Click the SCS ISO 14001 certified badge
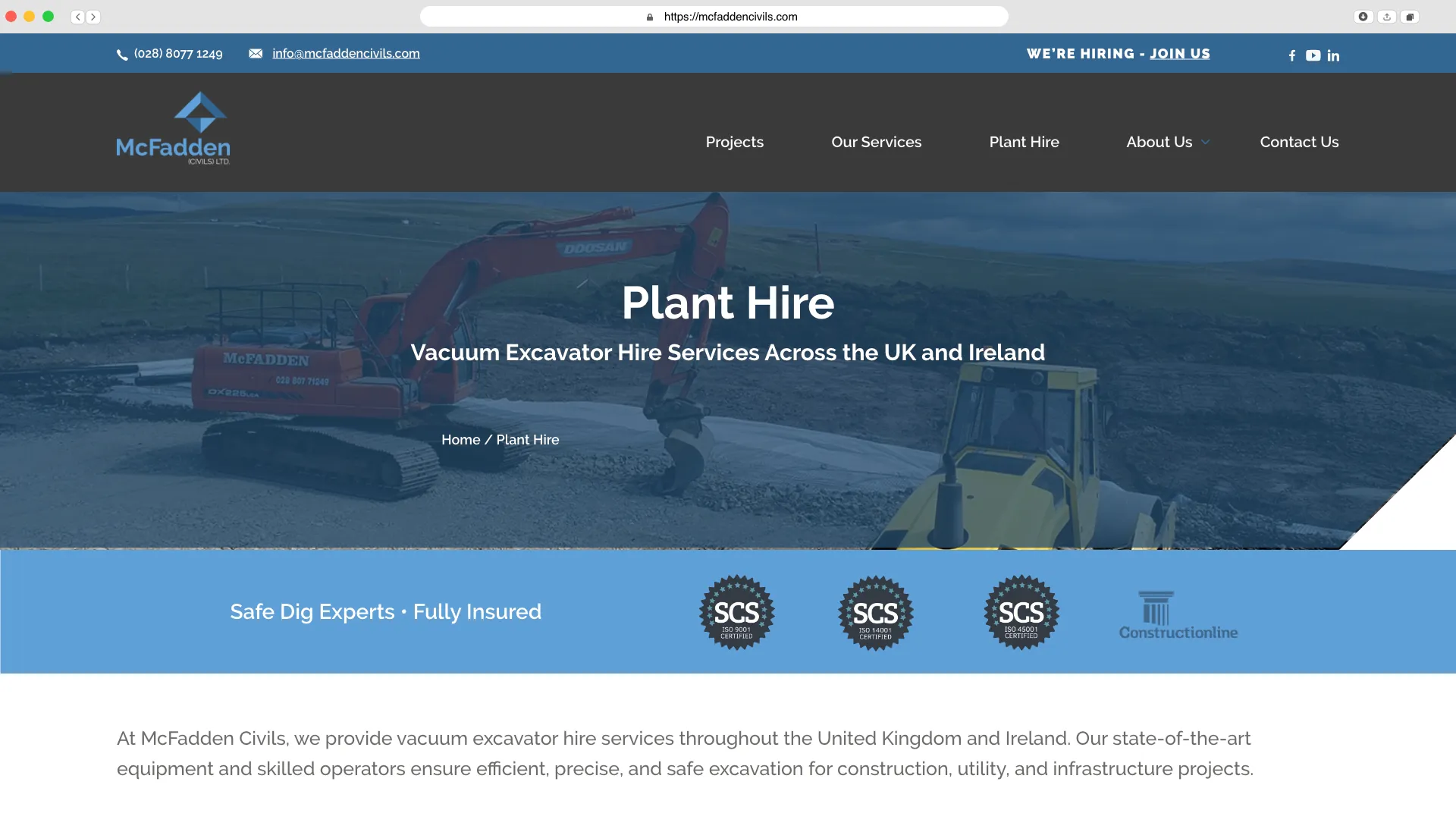 tap(875, 613)
